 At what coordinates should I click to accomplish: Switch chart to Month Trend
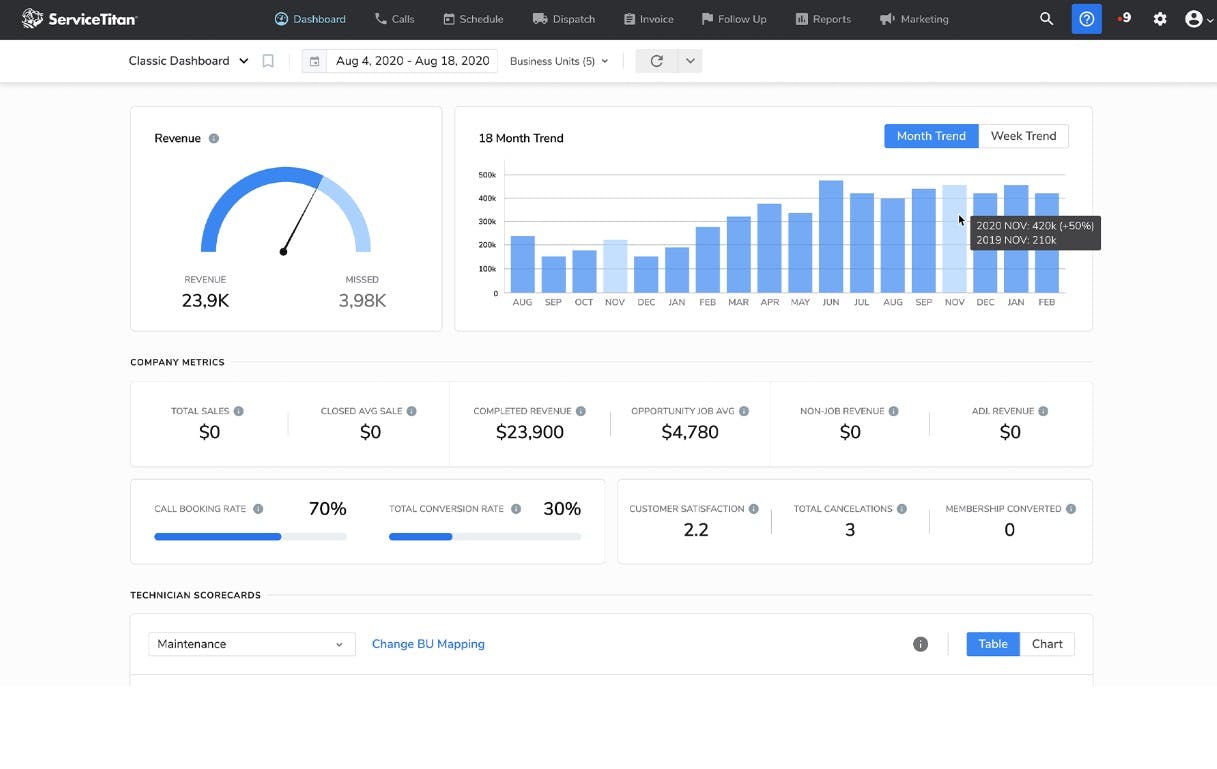(930, 136)
